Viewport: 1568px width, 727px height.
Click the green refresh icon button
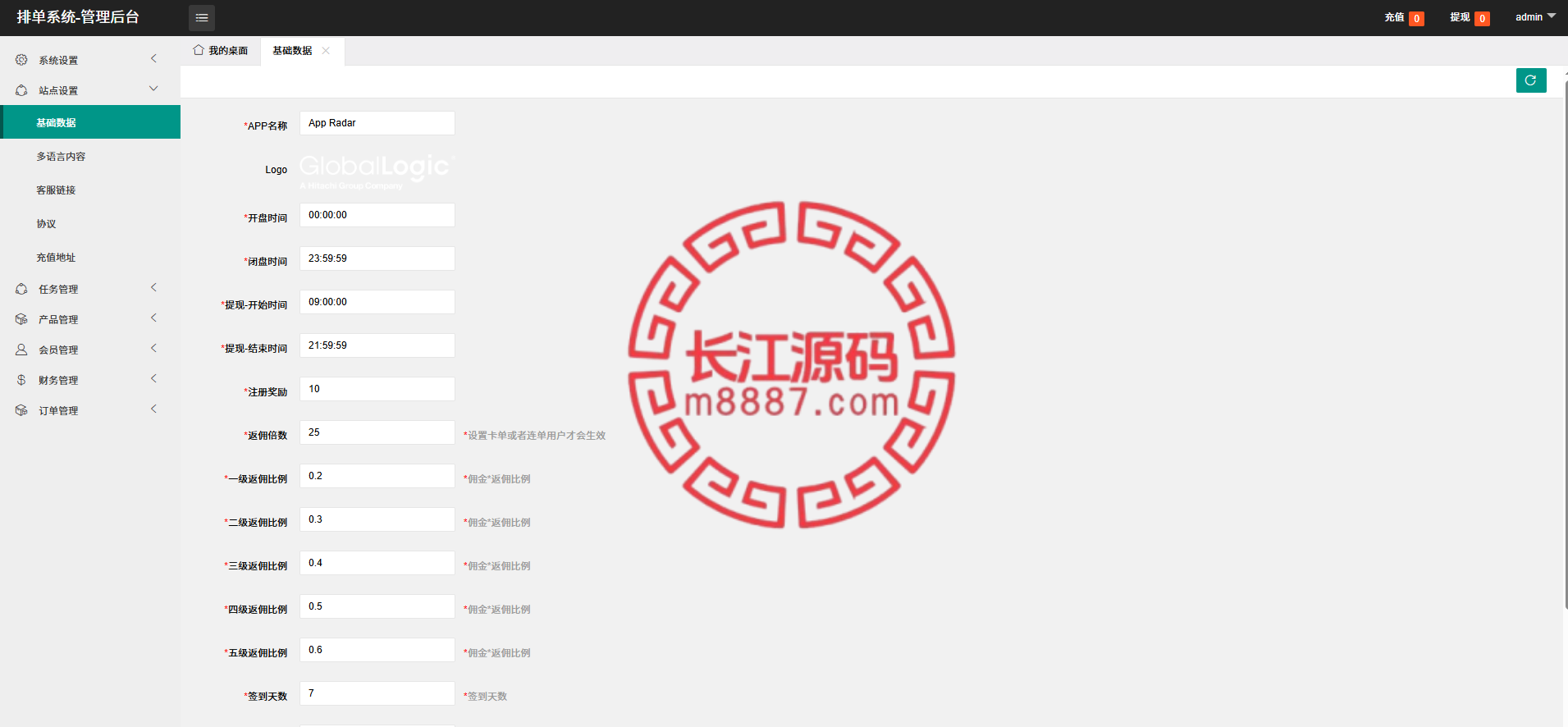(1531, 80)
